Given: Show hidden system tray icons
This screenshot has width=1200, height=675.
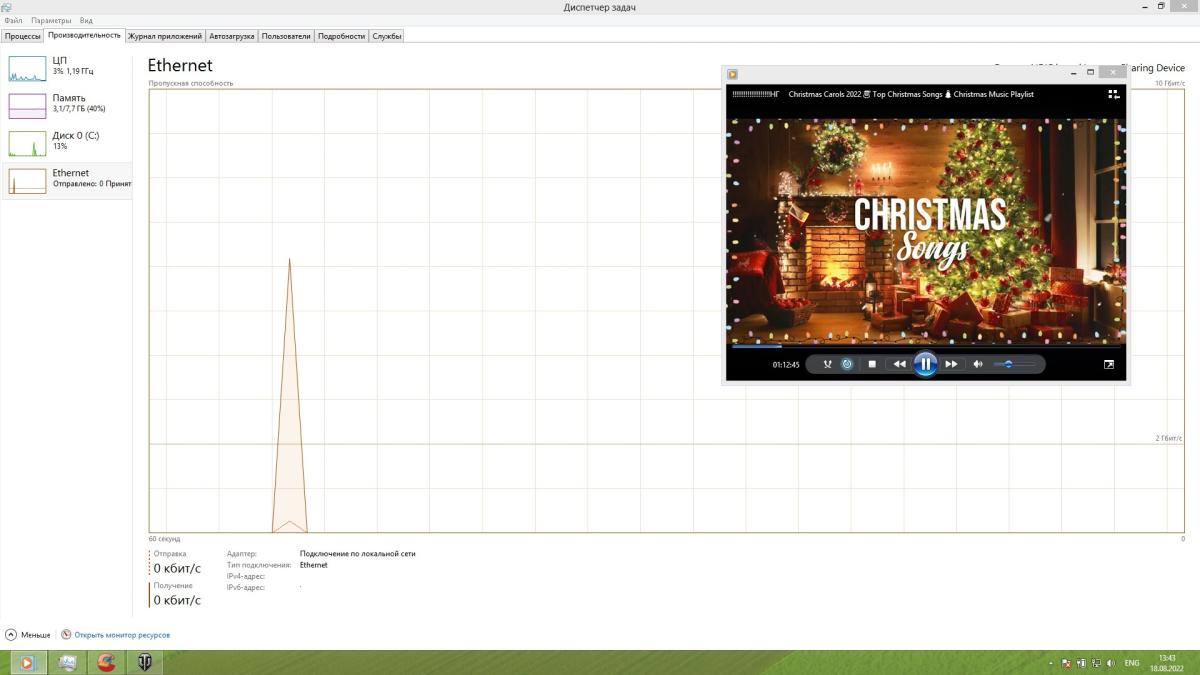Looking at the screenshot, I should coord(1051,663).
